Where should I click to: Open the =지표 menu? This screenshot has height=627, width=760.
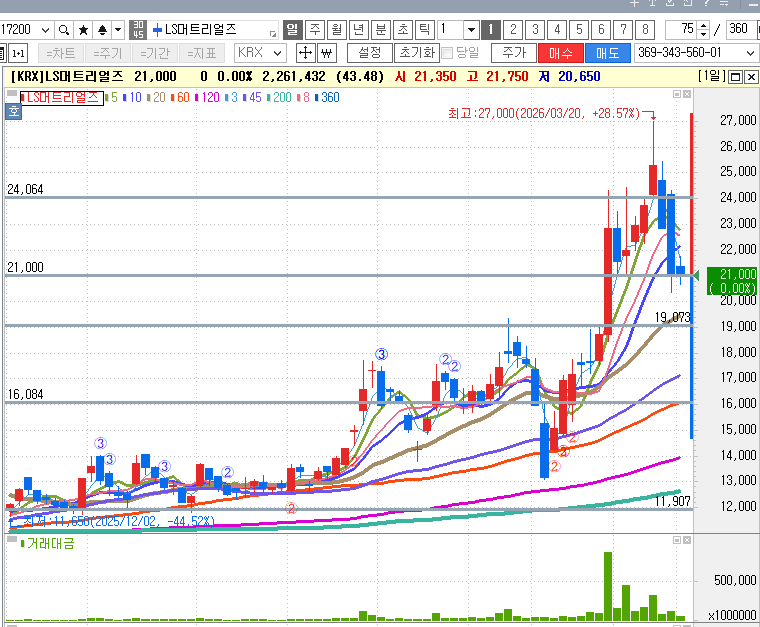(202, 53)
